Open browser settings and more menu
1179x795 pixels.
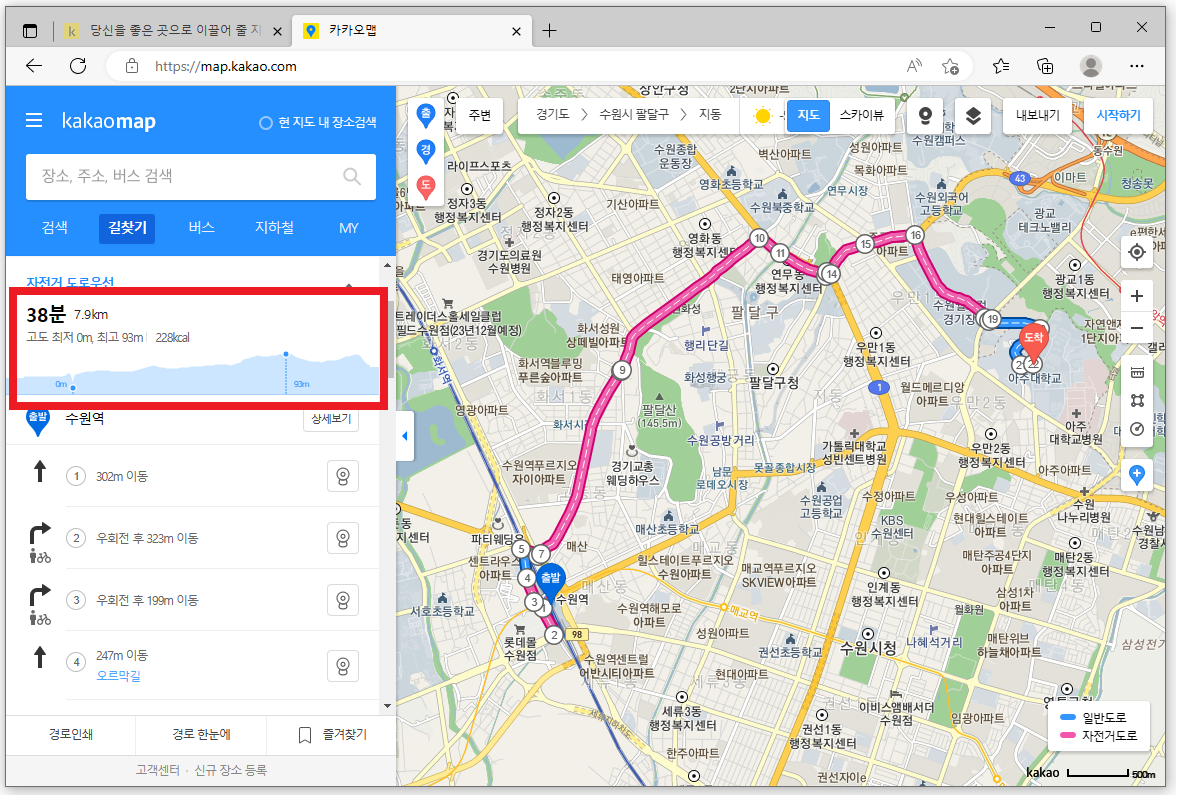click(x=1136, y=66)
